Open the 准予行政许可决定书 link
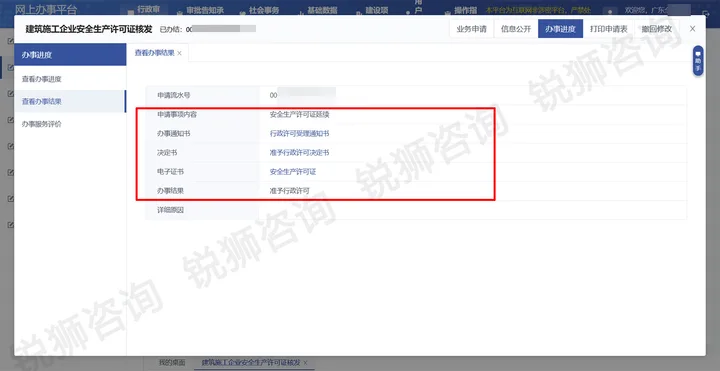 tap(299, 152)
